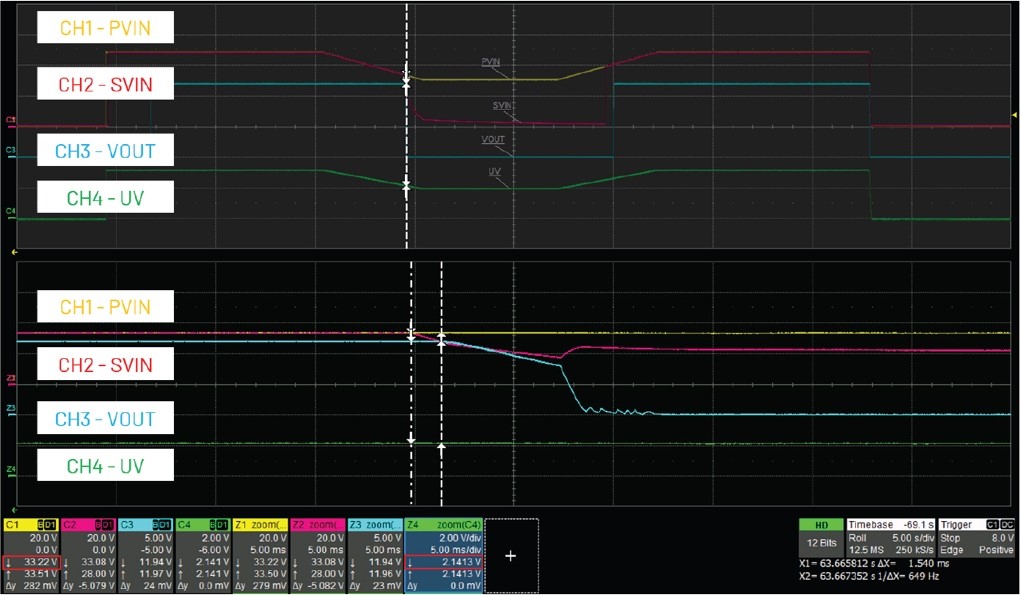Image resolution: width=1021 pixels, height=595 pixels.
Task: Open the C1 channel descriptor box
Action: click(x=30, y=524)
